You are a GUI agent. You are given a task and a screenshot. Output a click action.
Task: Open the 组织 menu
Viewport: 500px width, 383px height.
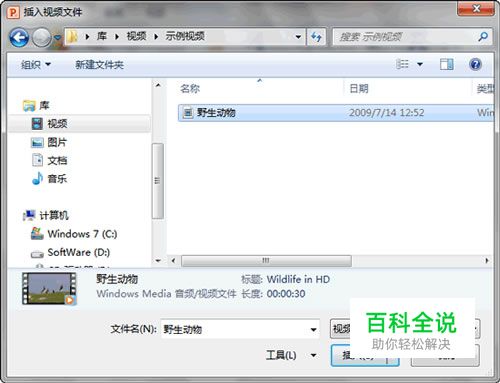coord(35,64)
